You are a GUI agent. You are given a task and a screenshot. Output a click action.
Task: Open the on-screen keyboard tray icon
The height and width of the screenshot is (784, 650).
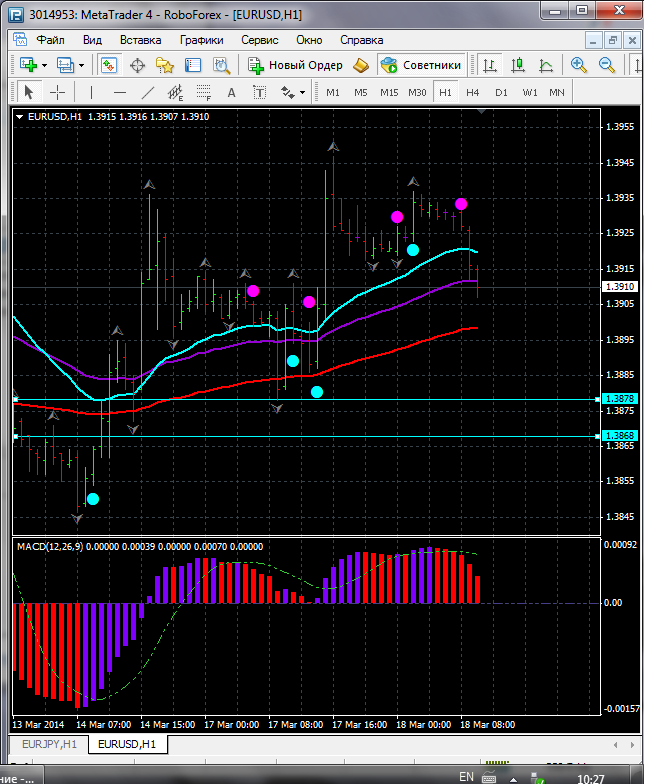point(488,778)
